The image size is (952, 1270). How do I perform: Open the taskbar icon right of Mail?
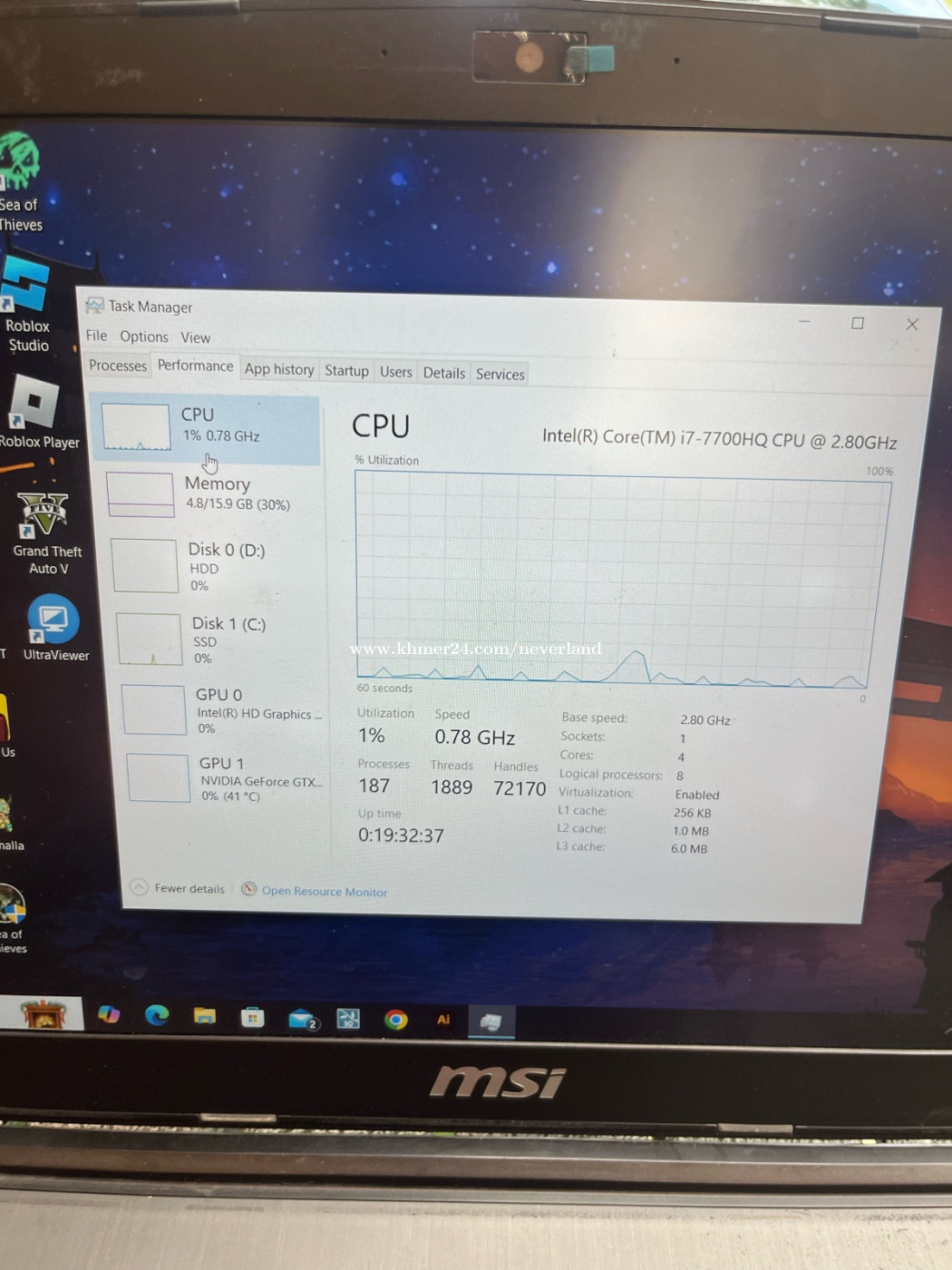click(348, 1020)
